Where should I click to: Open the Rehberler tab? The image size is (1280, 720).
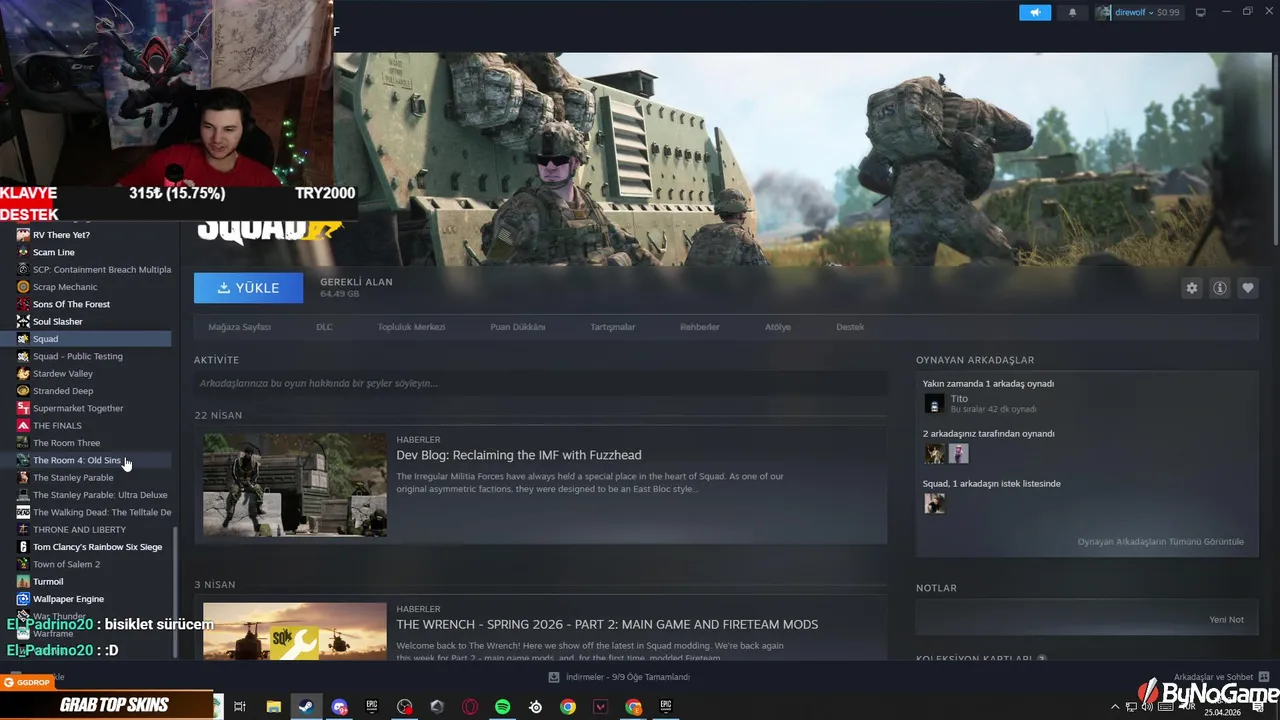(699, 327)
